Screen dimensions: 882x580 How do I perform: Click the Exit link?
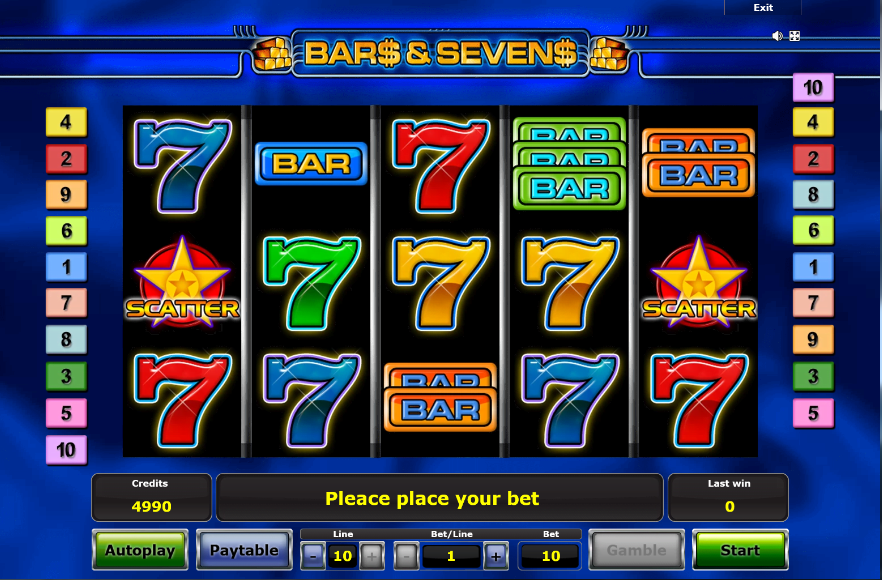point(763,7)
